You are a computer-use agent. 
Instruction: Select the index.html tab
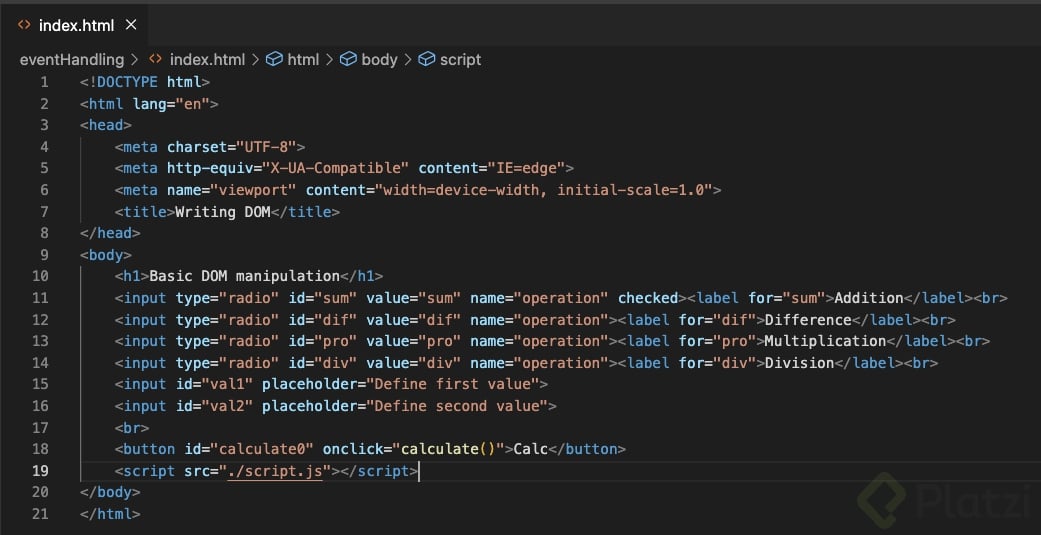point(74,25)
